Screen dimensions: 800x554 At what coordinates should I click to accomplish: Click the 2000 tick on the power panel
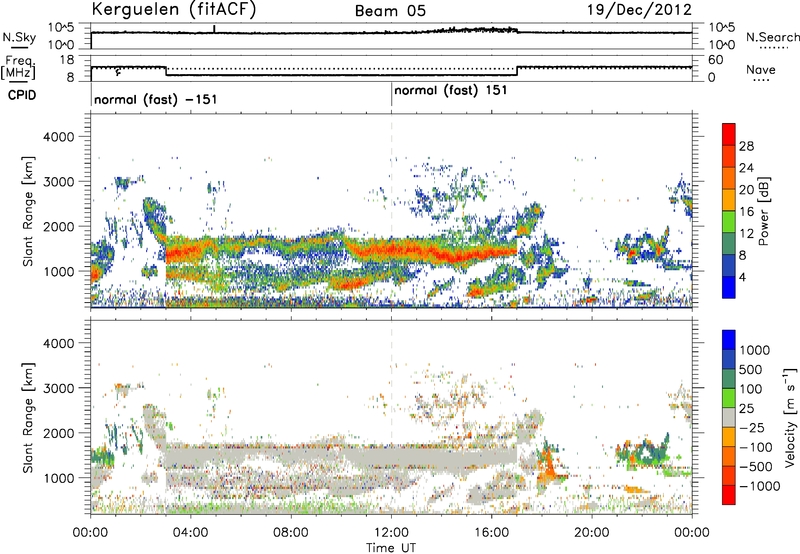(x=58, y=226)
